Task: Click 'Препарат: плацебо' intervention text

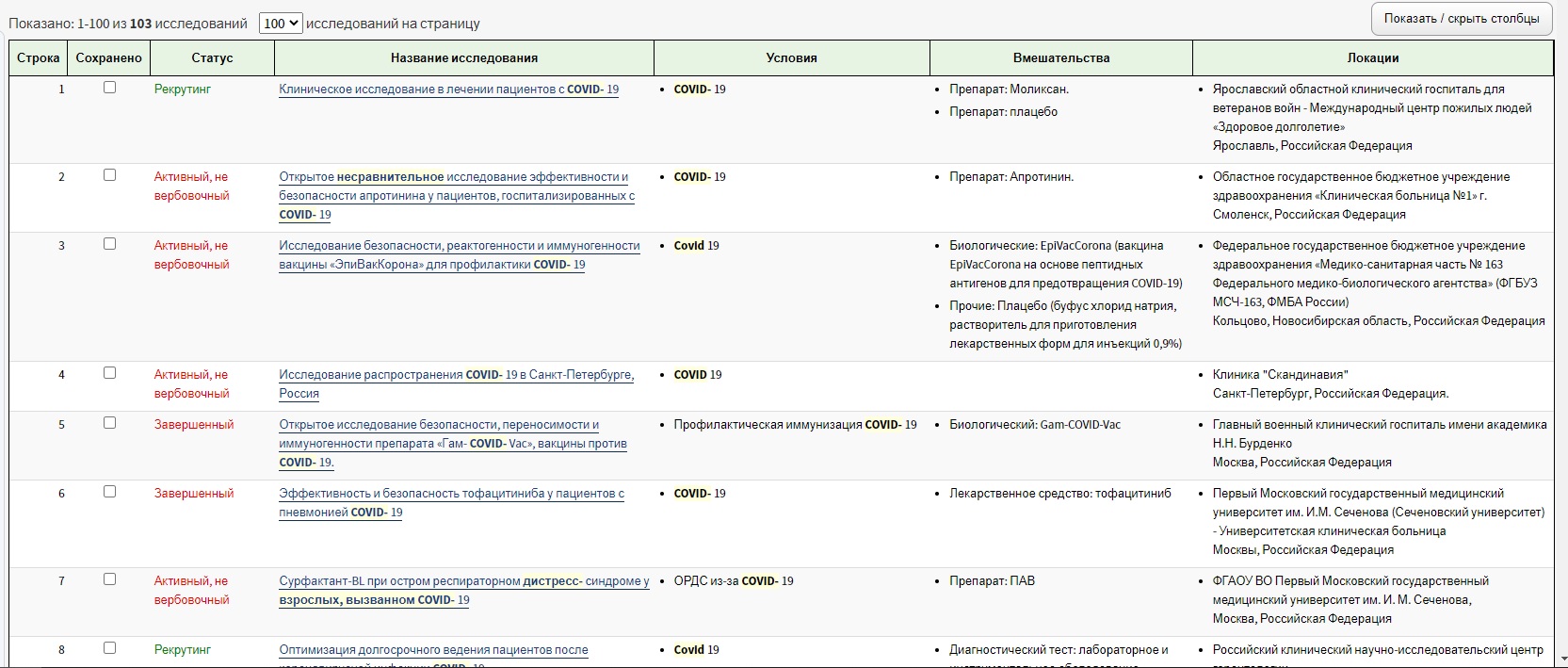Action: click(1003, 112)
